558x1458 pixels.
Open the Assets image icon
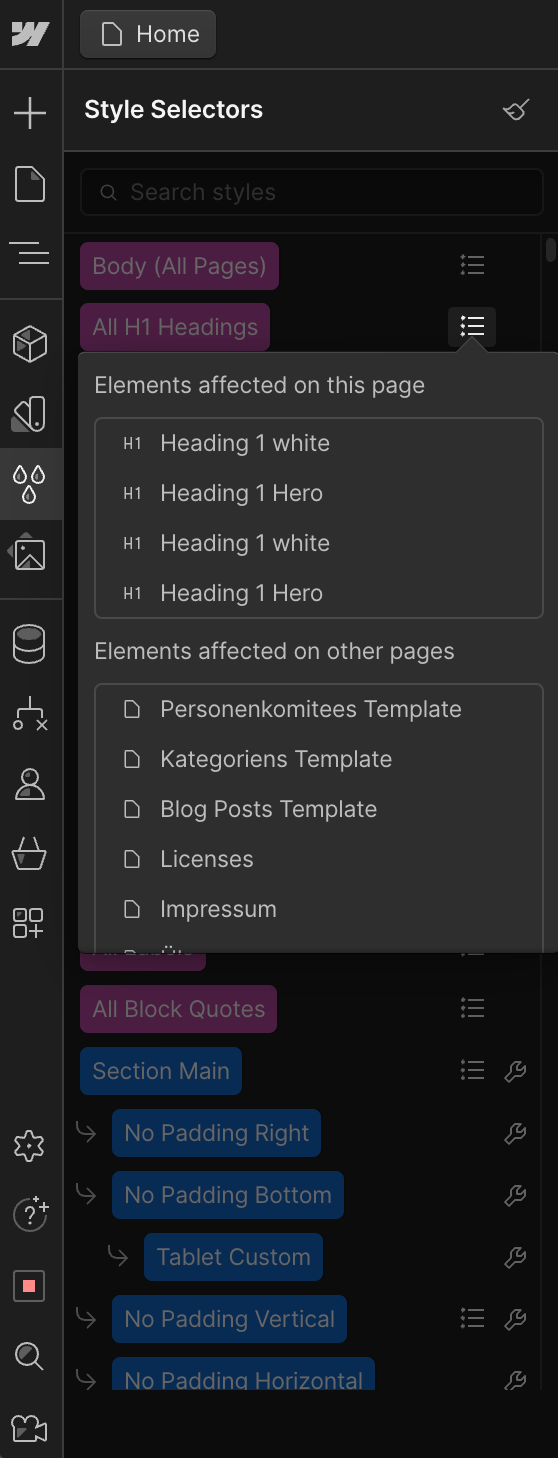coord(30,553)
